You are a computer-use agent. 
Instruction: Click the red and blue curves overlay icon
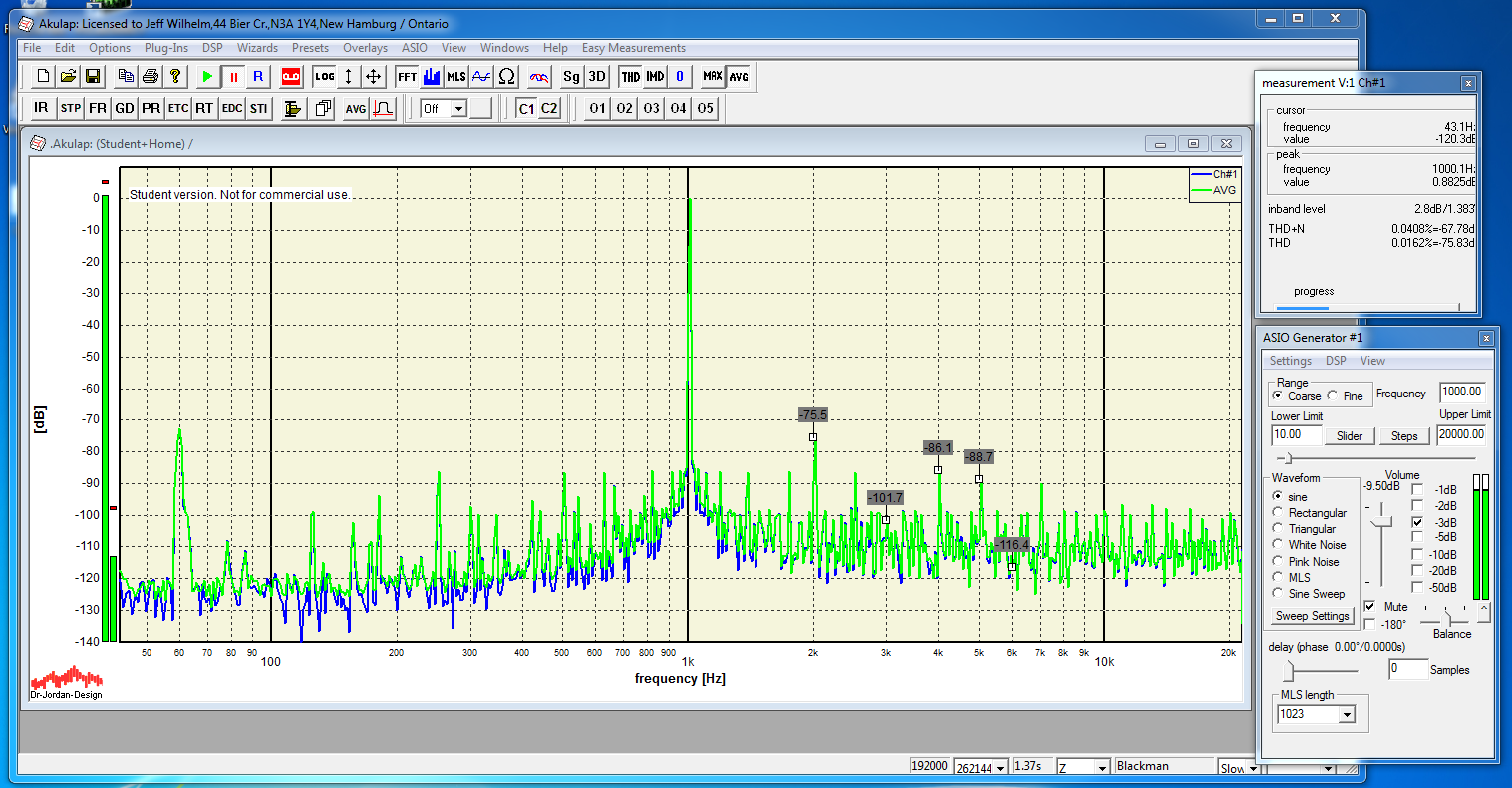(539, 76)
